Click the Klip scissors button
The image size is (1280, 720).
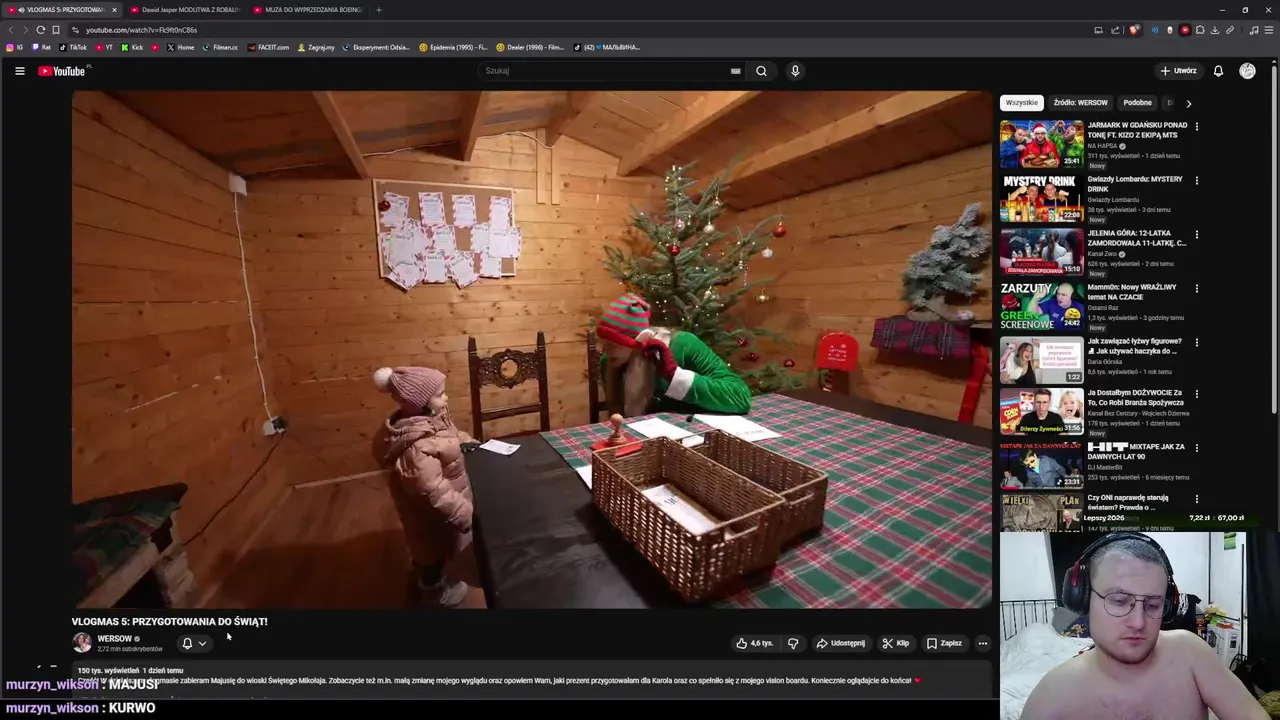pos(896,643)
